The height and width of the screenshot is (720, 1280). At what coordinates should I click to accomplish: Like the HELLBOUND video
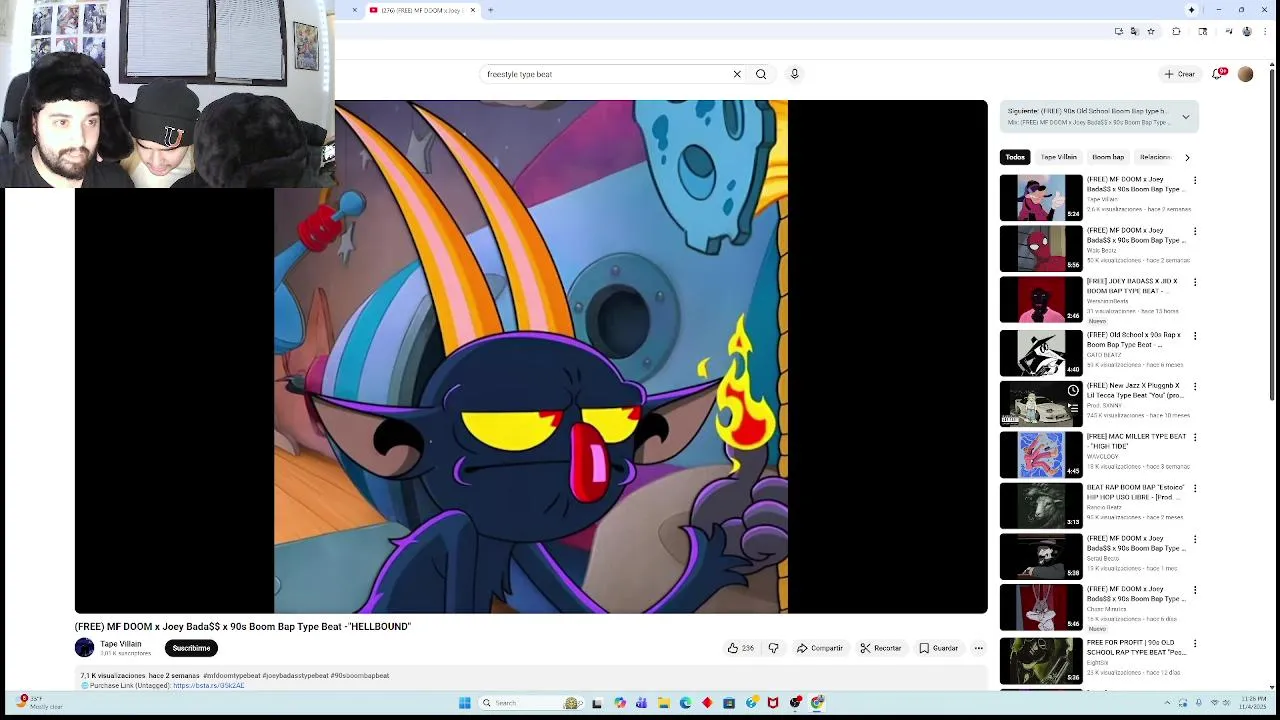(740, 648)
